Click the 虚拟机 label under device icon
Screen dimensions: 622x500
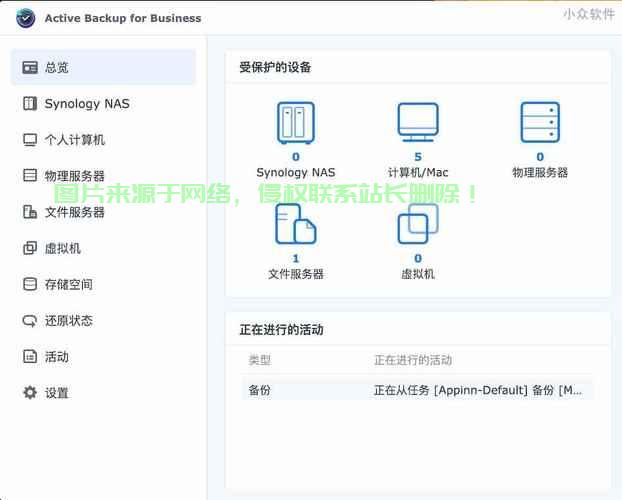coord(418,274)
